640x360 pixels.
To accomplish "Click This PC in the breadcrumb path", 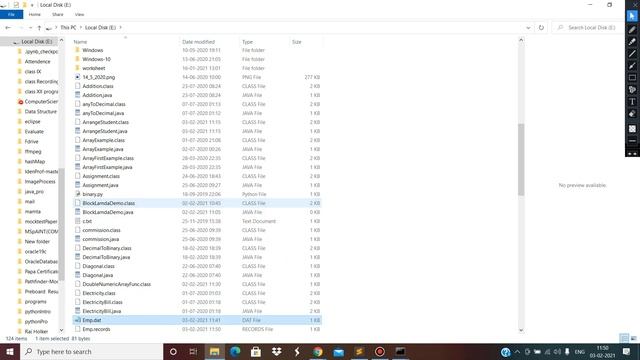I will [x=68, y=27].
